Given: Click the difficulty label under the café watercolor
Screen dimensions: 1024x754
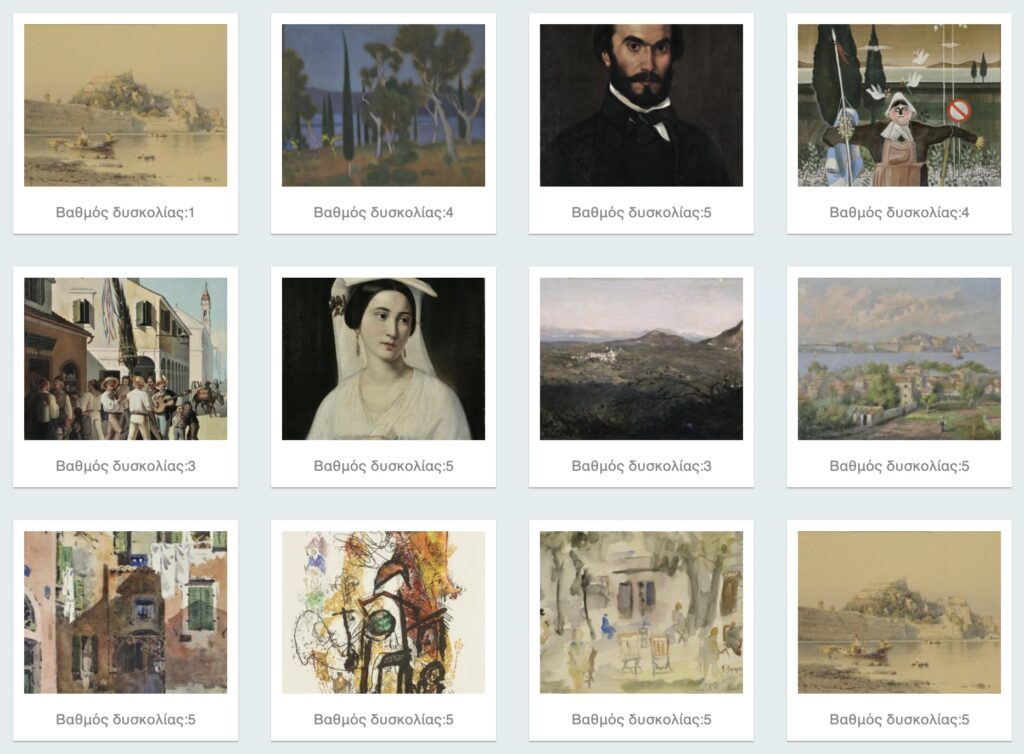Looking at the screenshot, I should pyautogui.click(x=641, y=719).
